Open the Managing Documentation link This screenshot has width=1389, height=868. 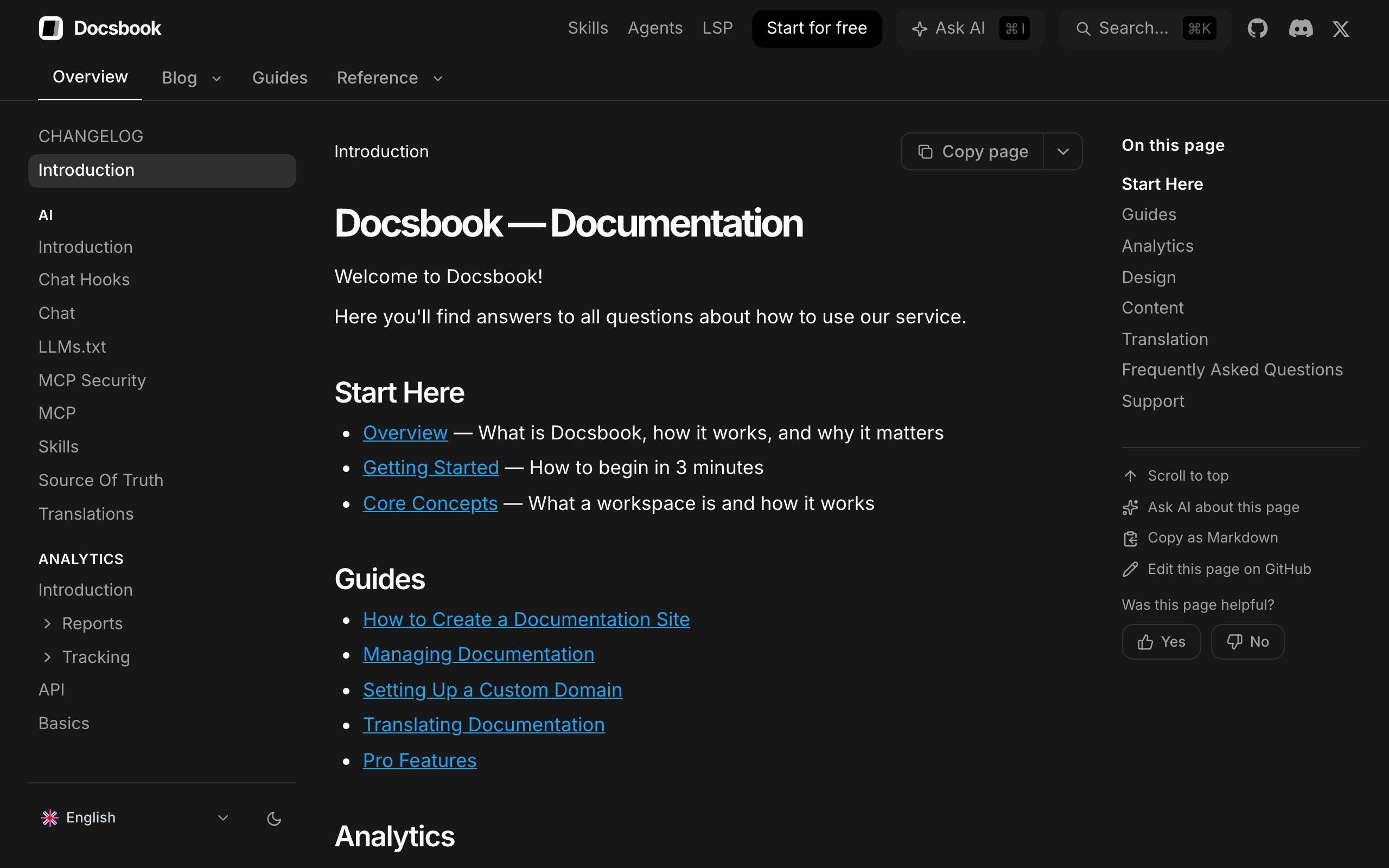click(x=479, y=654)
